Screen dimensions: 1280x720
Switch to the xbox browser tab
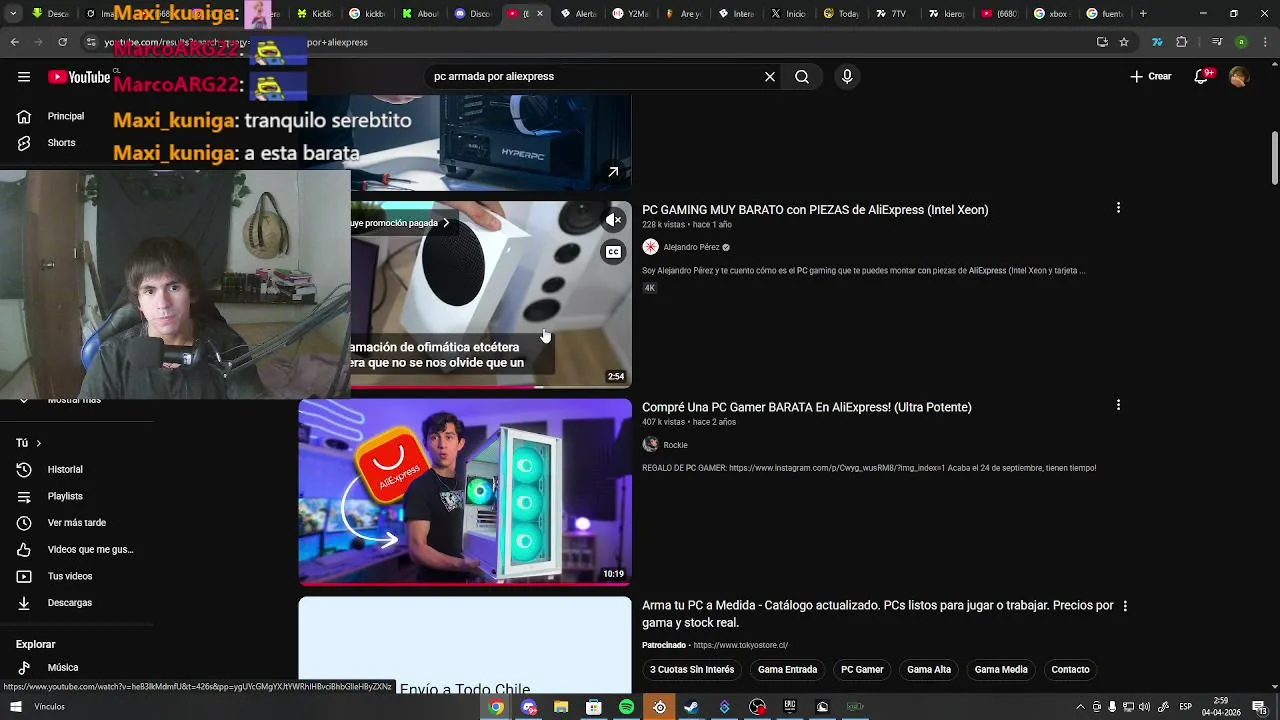tap(1051, 14)
